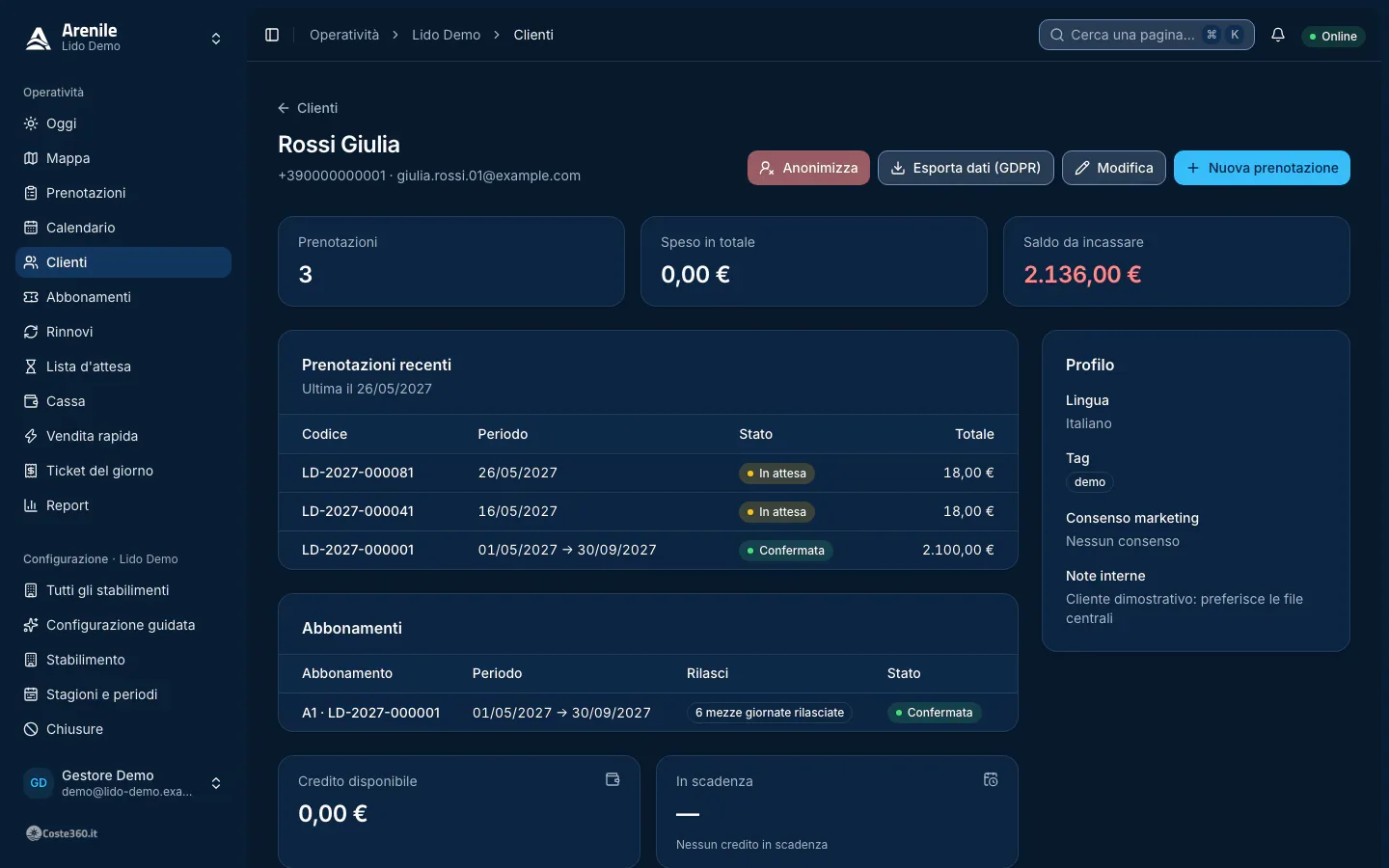Open Calendario view
Image resolution: width=1389 pixels, height=868 pixels.
point(123,228)
